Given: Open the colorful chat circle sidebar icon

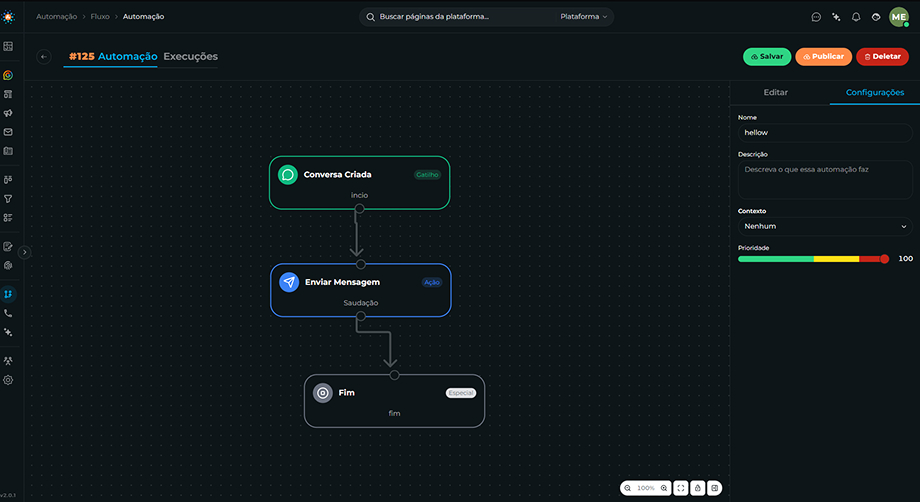Looking at the screenshot, I should pyautogui.click(x=8, y=75).
